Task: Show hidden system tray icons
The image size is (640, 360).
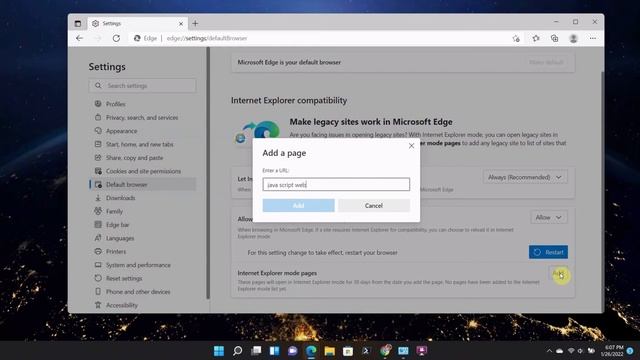Action: tap(549, 351)
